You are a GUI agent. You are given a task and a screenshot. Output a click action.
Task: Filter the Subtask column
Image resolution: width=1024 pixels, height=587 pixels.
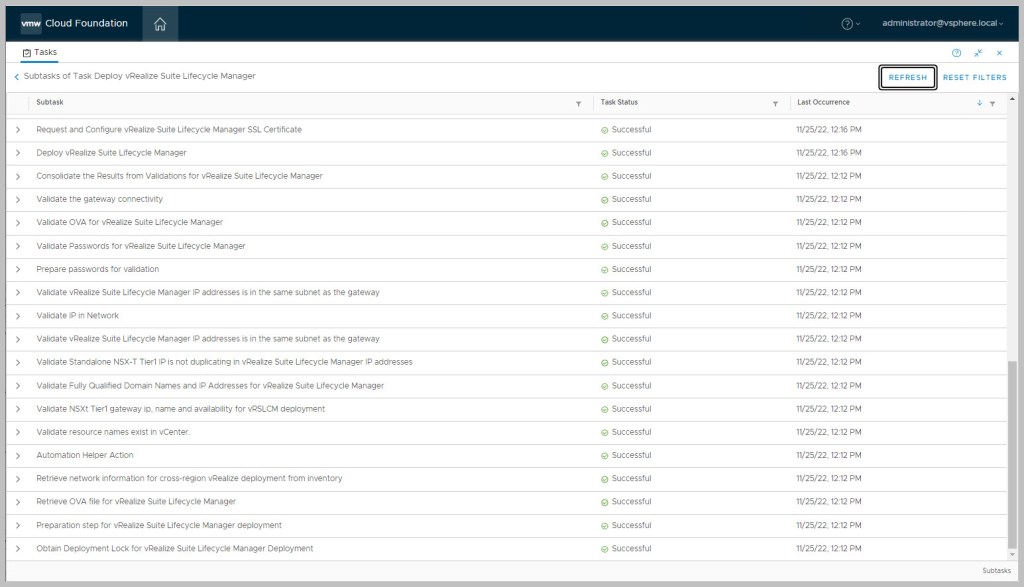point(578,103)
